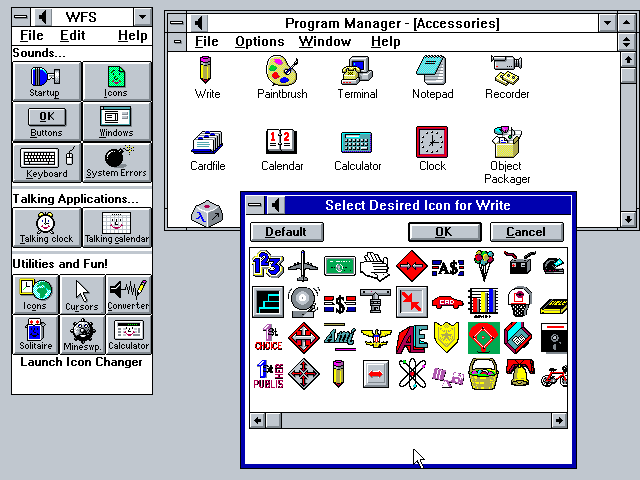Choose the atom symbol icon

[412, 373]
